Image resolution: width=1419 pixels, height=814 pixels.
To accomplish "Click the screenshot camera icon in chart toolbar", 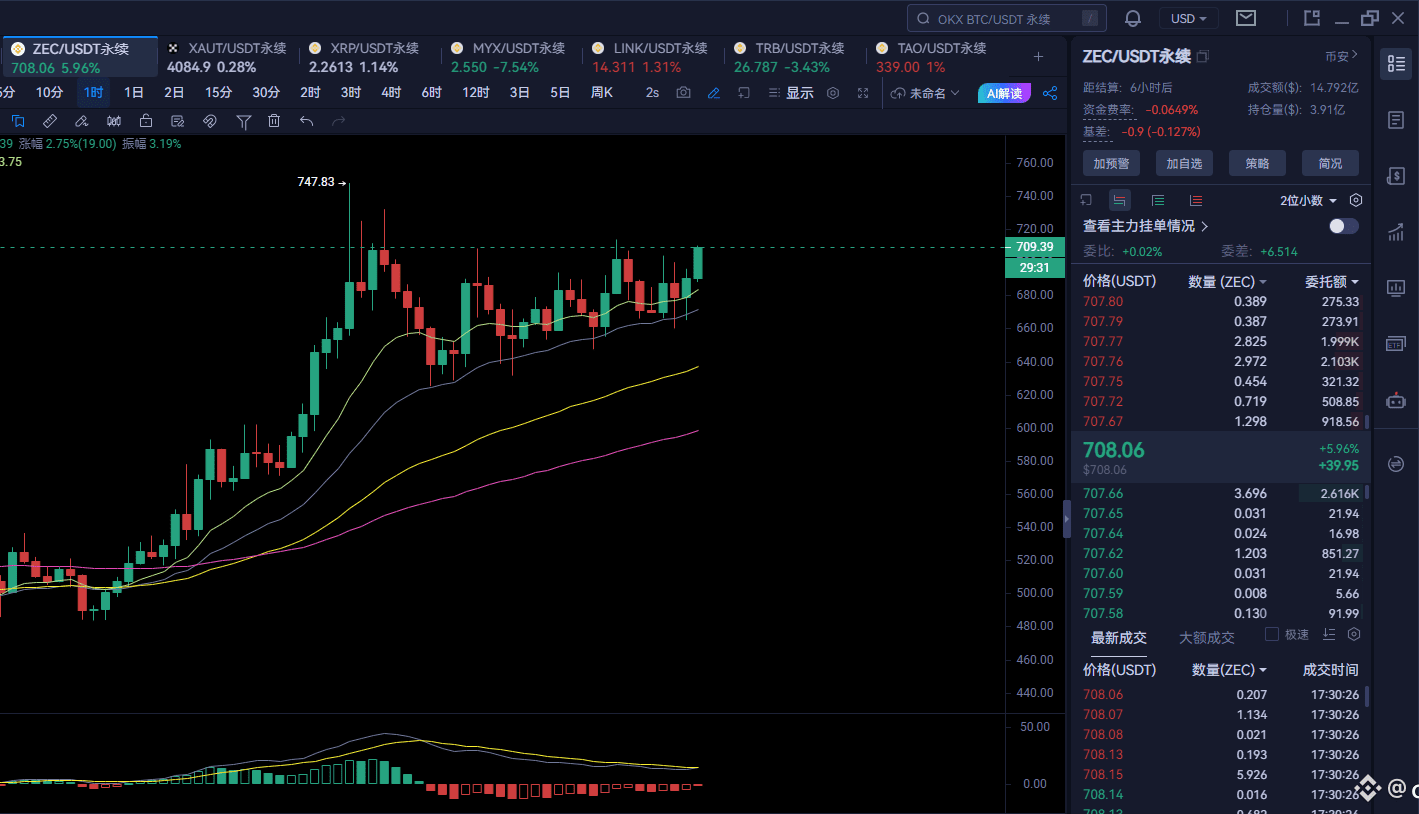I will pos(683,93).
